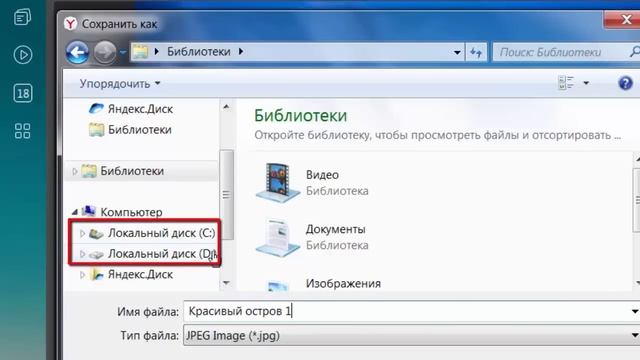The width and height of the screenshot is (640, 360).
Task: Select Компьютер in the navigation tree
Action: (x=131, y=212)
